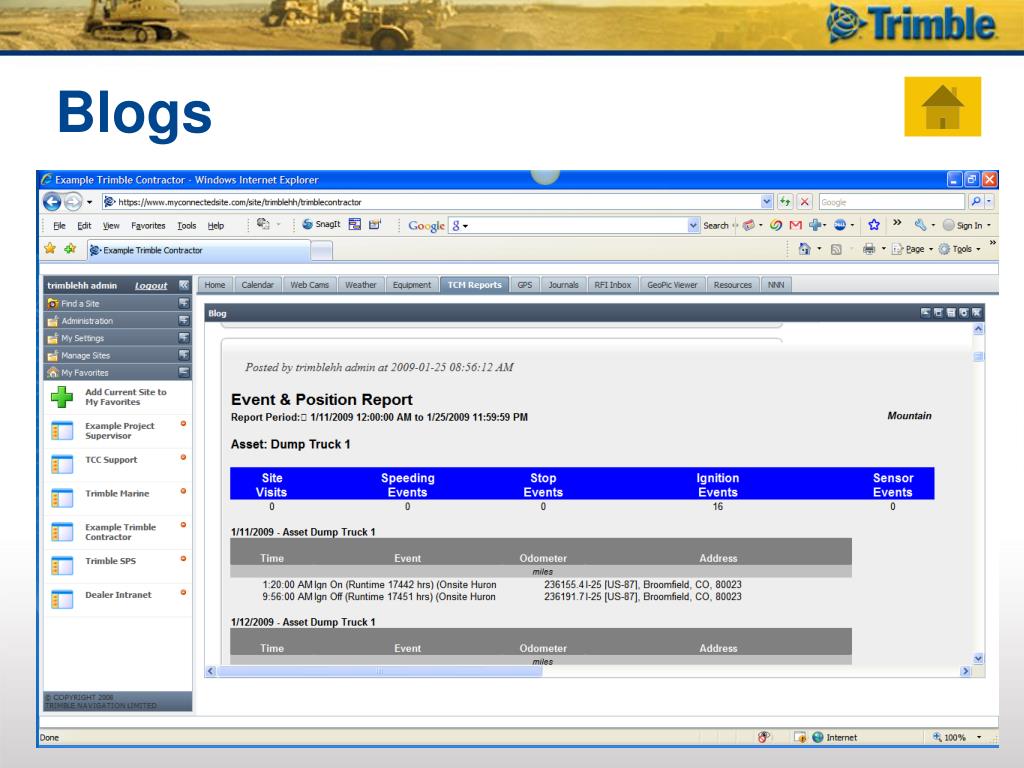Switch to the Calendar tab
Viewport: 1024px width, 768px height.
pyautogui.click(x=257, y=285)
